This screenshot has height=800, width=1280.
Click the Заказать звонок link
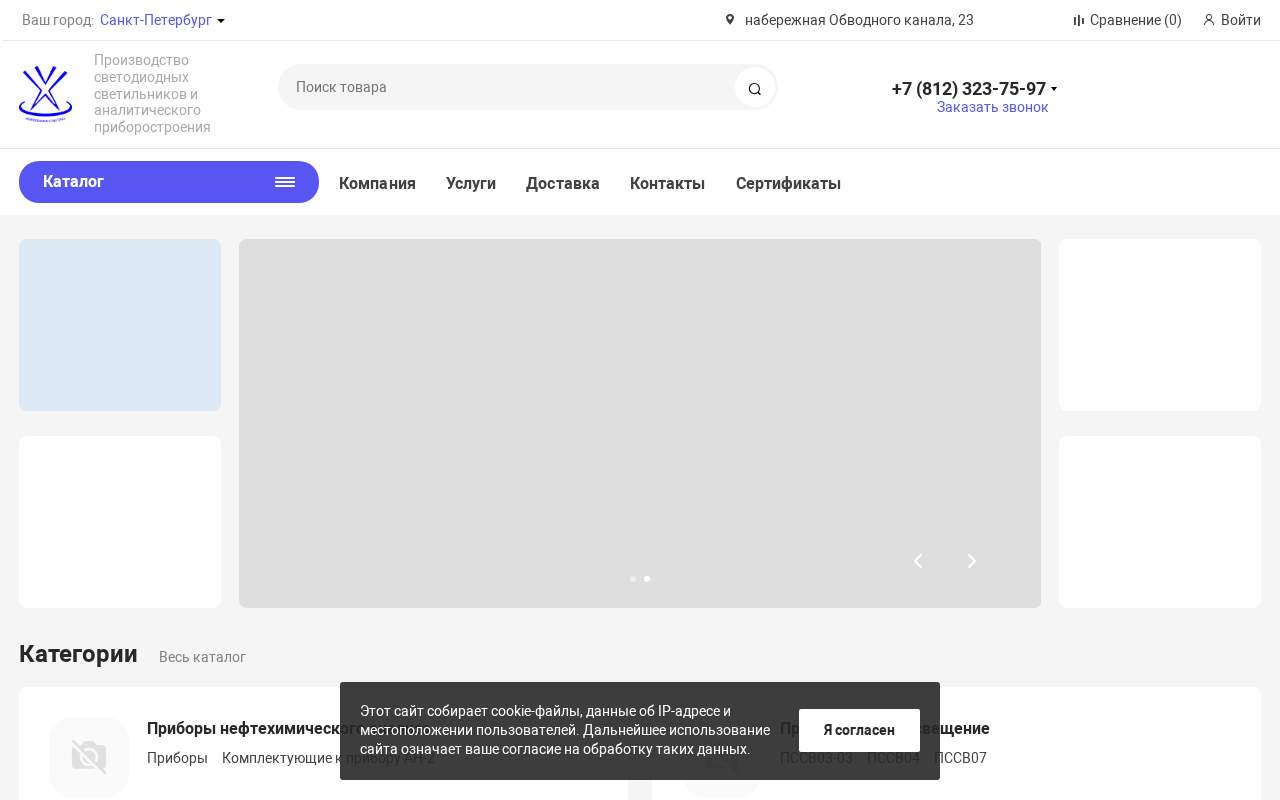tap(992, 107)
